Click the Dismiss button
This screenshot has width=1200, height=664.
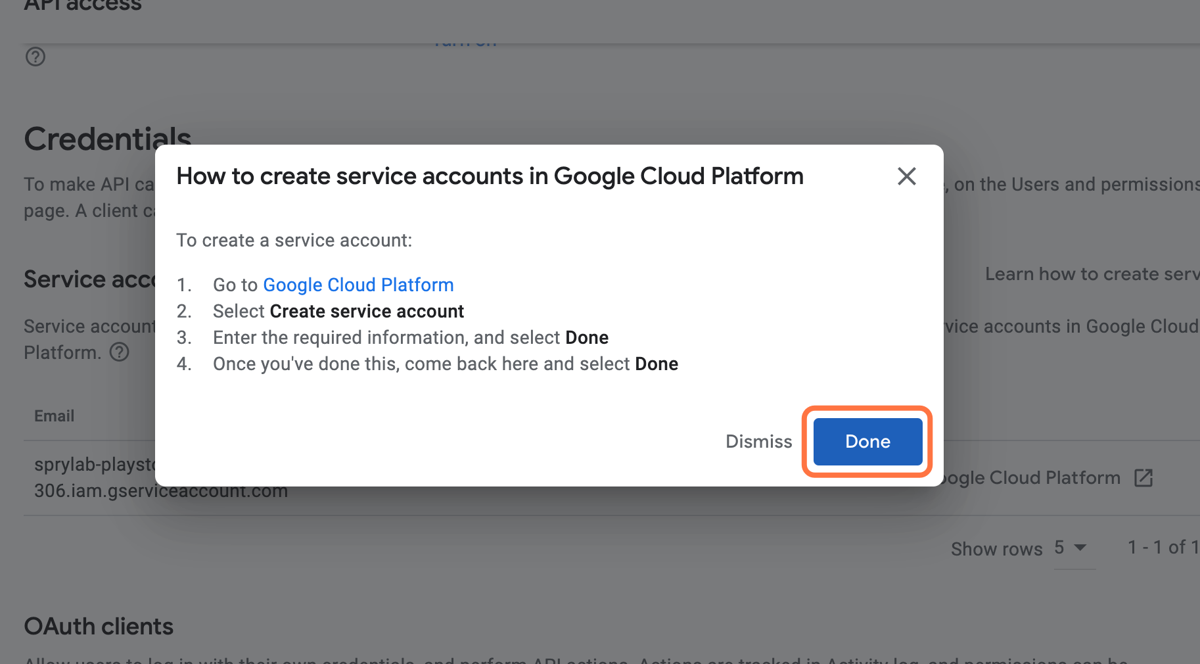(x=759, y=442)
